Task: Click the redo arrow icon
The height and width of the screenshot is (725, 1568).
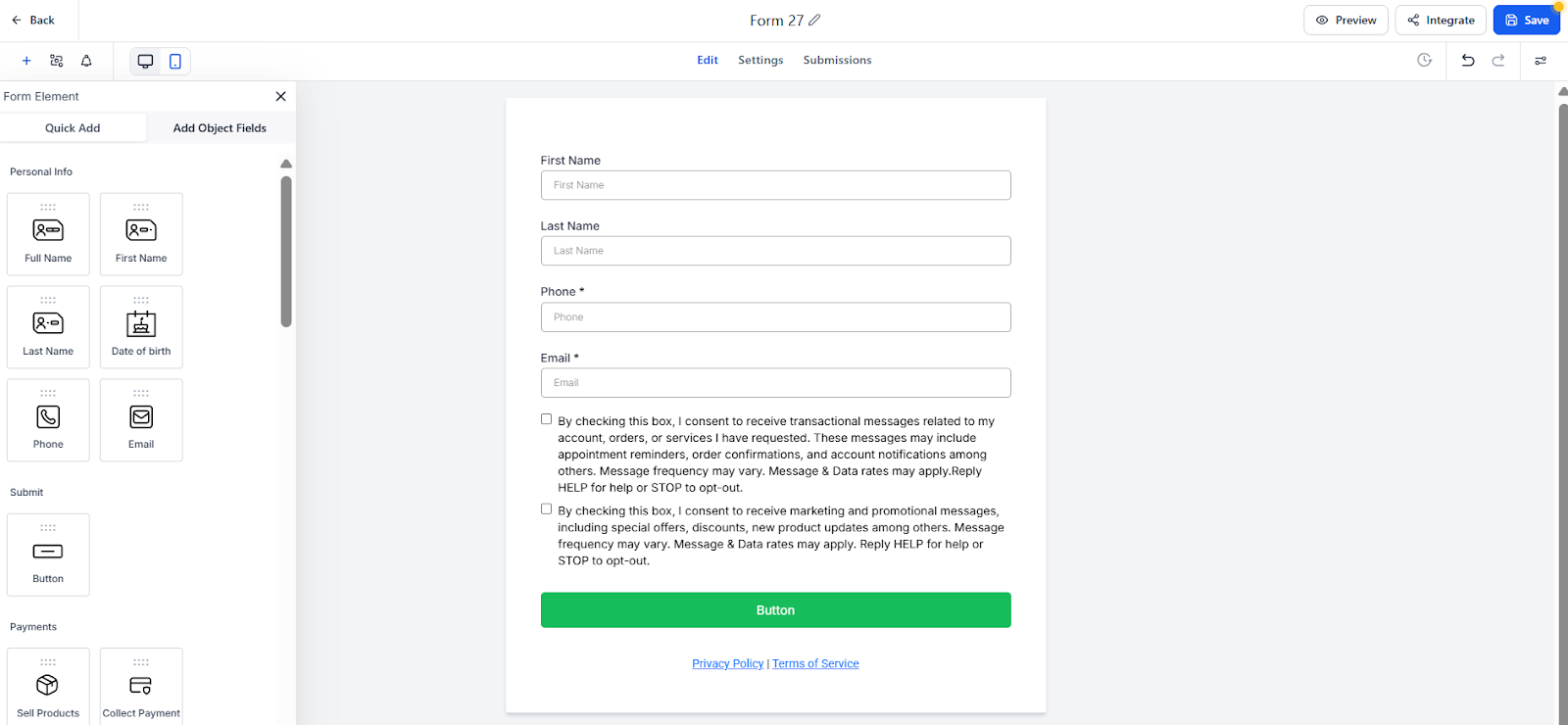Action: tap(1498, 60)
